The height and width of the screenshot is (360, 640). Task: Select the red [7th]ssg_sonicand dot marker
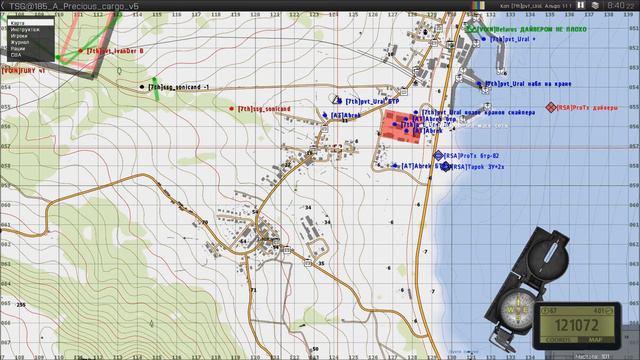[231, 109]
